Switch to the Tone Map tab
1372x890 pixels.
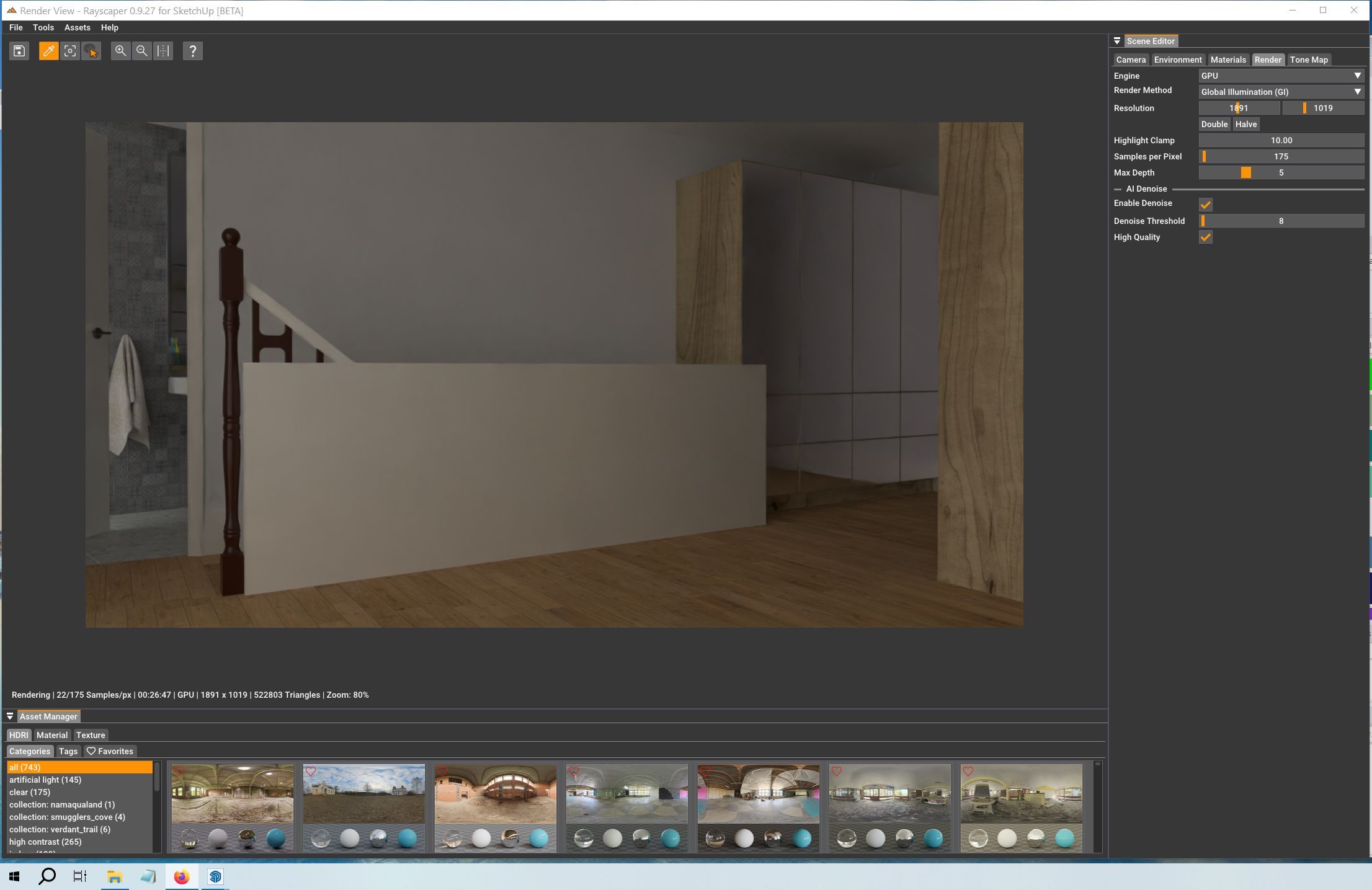coord(1308,60)
